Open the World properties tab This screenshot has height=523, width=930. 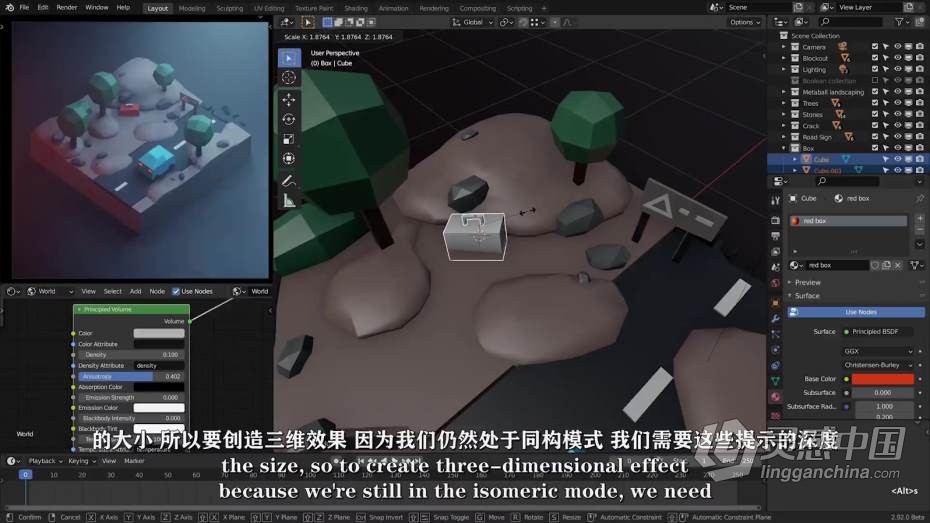coord(775,283)
